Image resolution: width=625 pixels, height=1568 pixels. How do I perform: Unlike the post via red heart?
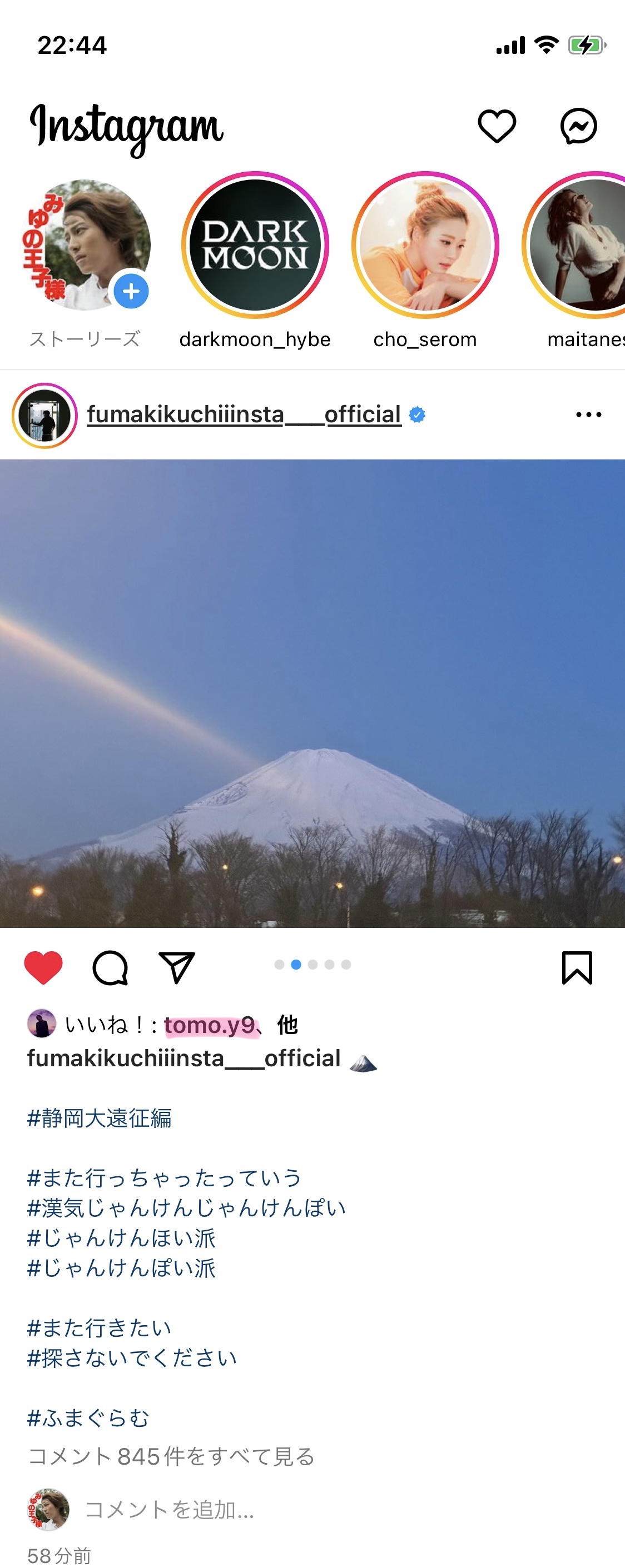click(x=43, y=967)
